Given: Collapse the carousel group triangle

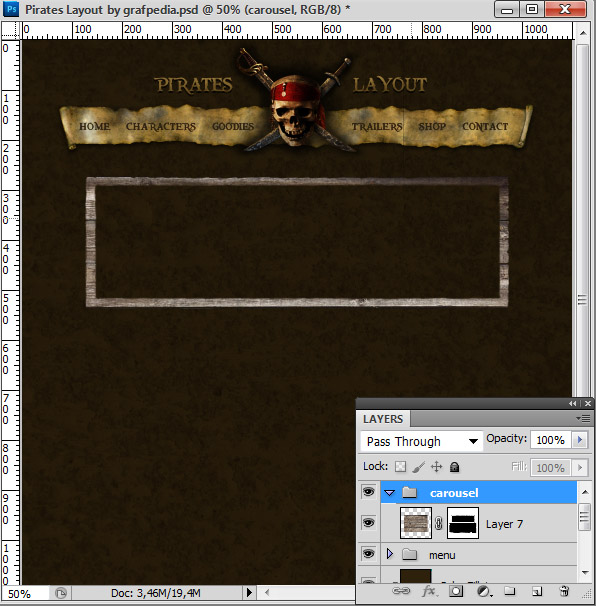Looking at the screenshot, I should pyautogui.click(x=389, y=493).
